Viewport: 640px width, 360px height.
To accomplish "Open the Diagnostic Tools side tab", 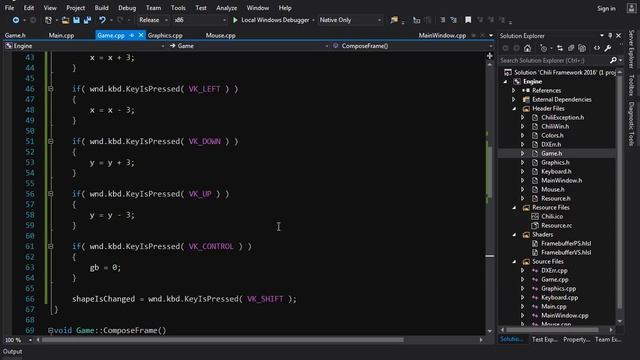I will (631, 124).
